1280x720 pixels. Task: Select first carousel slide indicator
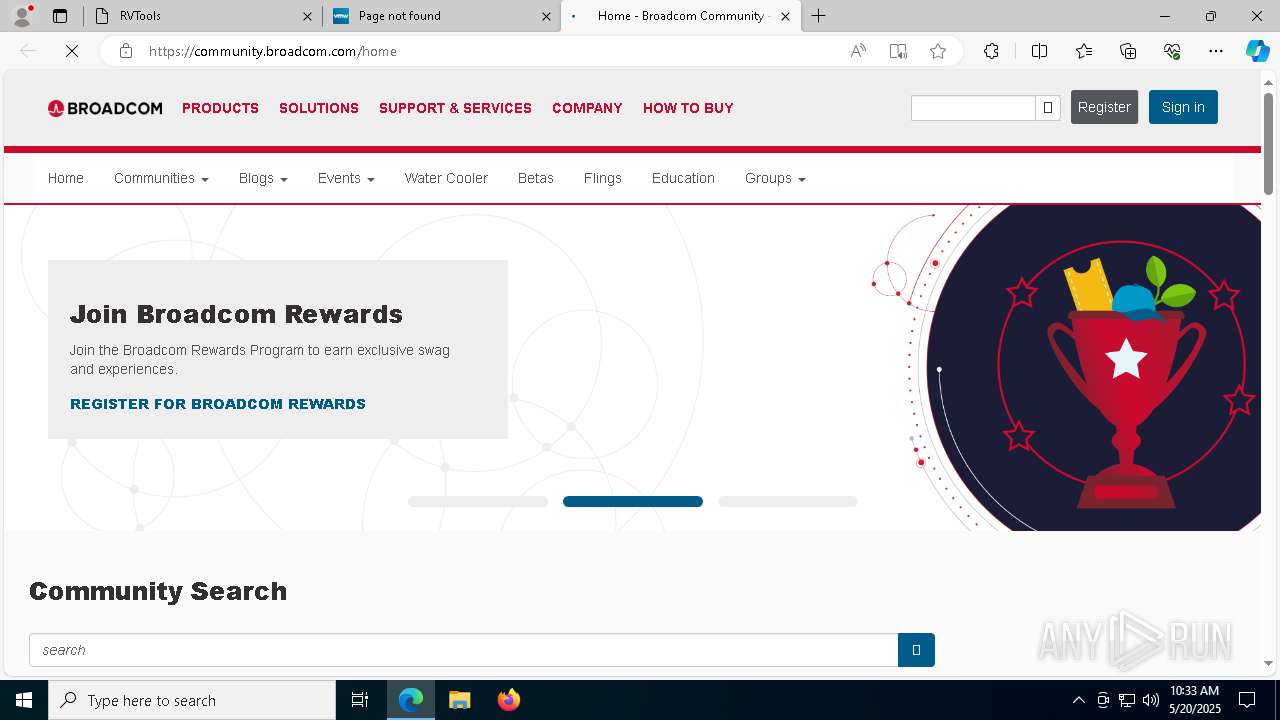click(x=478, y=502)
